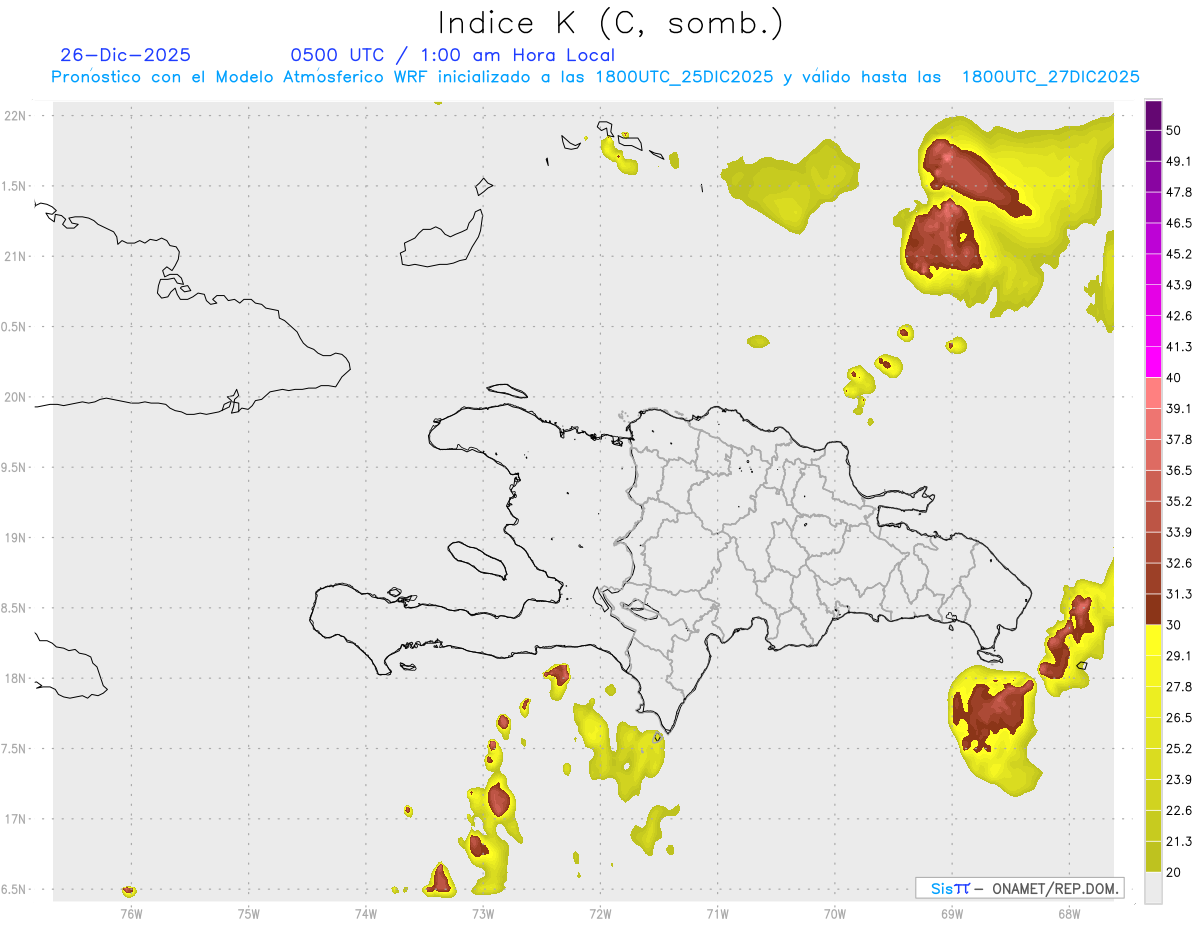Click the "21N" latitude label
Viewport: 1200px width, 927px height.
coord(14,256)
